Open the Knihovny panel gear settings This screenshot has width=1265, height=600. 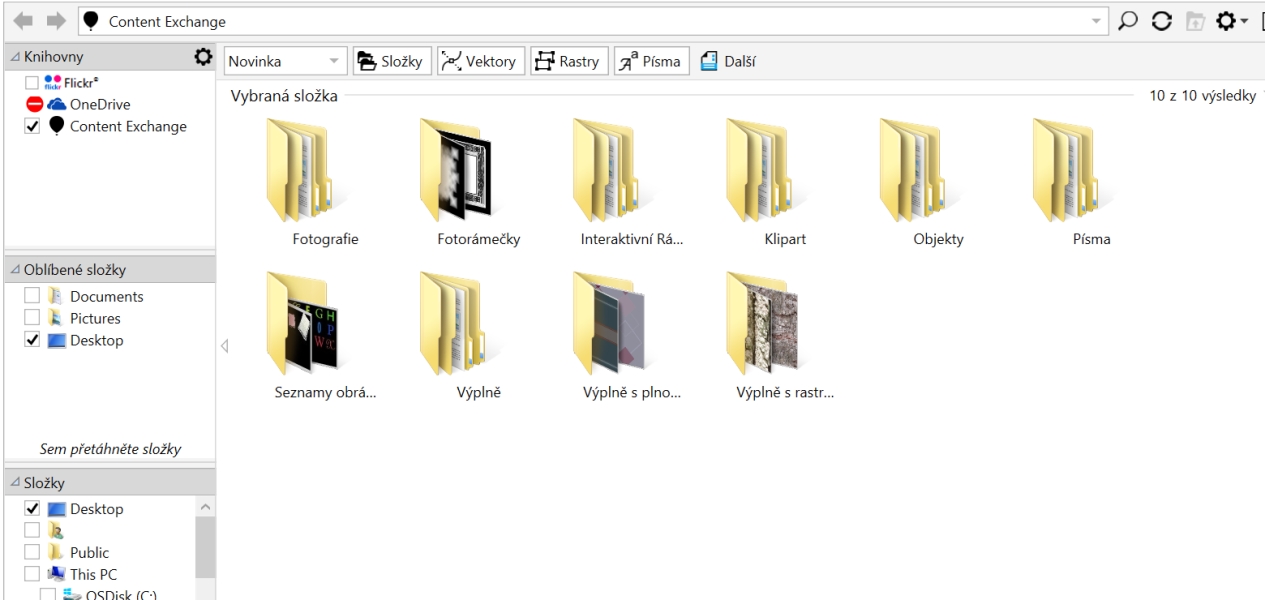pyautogui.click(x=203, y=57)
